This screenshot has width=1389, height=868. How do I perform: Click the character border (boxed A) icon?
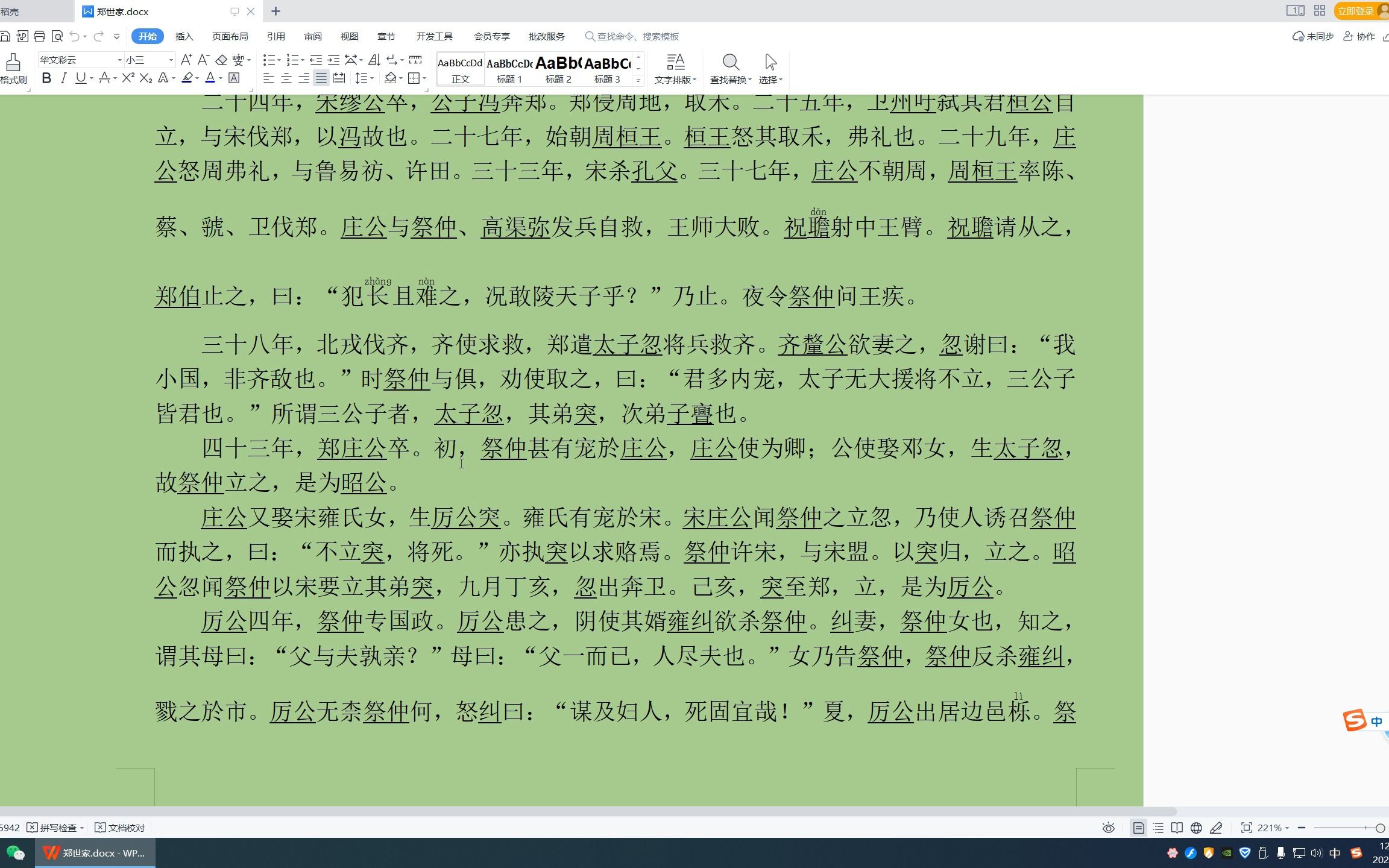[234, 78]
